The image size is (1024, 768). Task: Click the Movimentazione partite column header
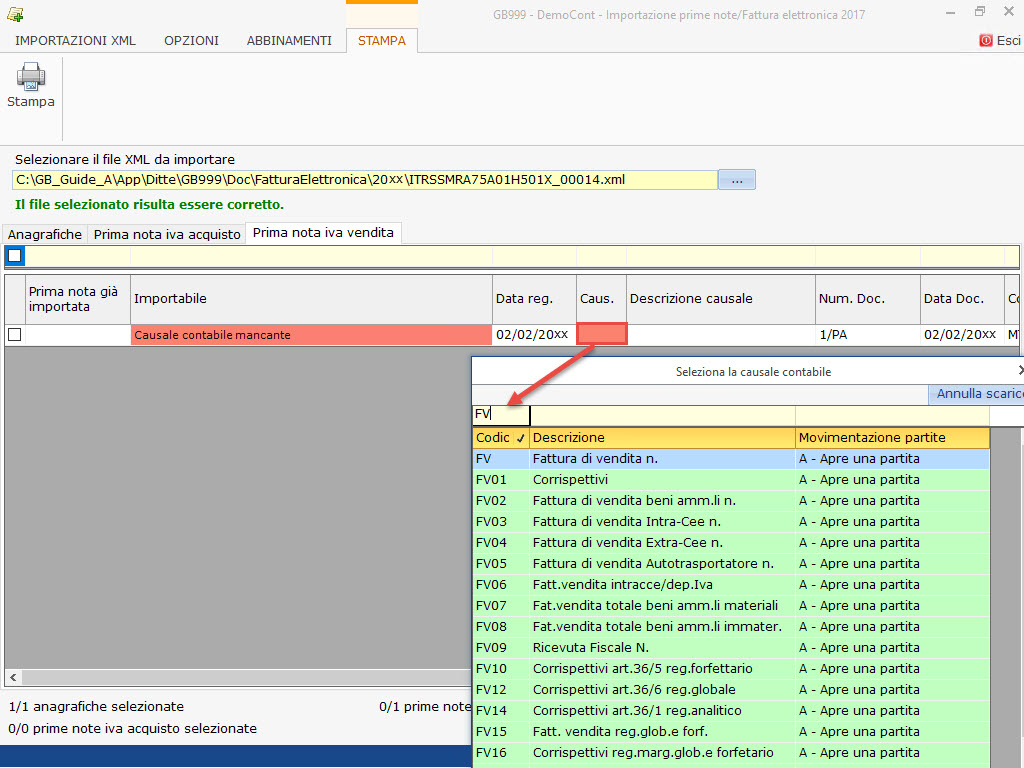click(x=891, y=438)
